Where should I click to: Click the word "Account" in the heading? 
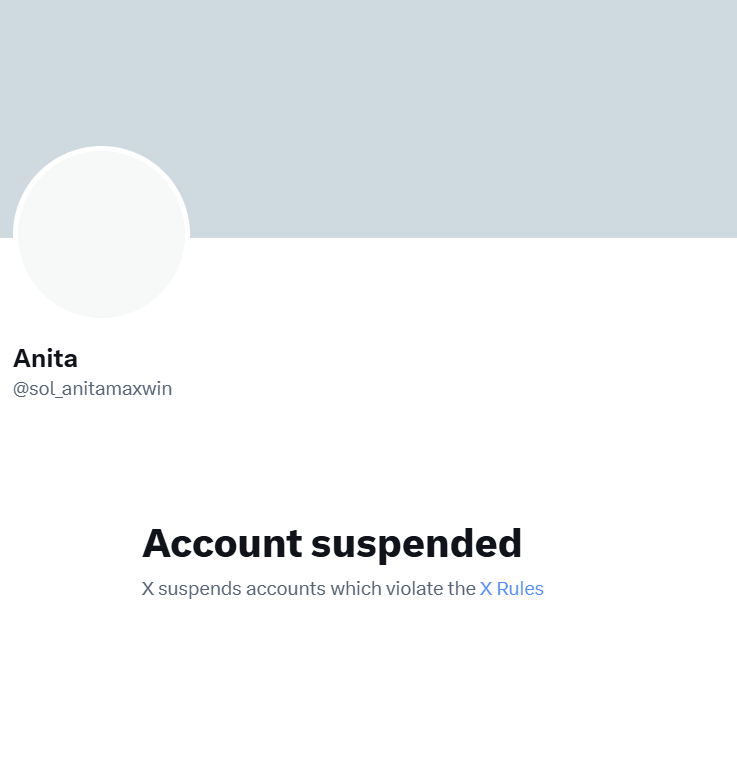pyautogui.click(x=222, y=543)
